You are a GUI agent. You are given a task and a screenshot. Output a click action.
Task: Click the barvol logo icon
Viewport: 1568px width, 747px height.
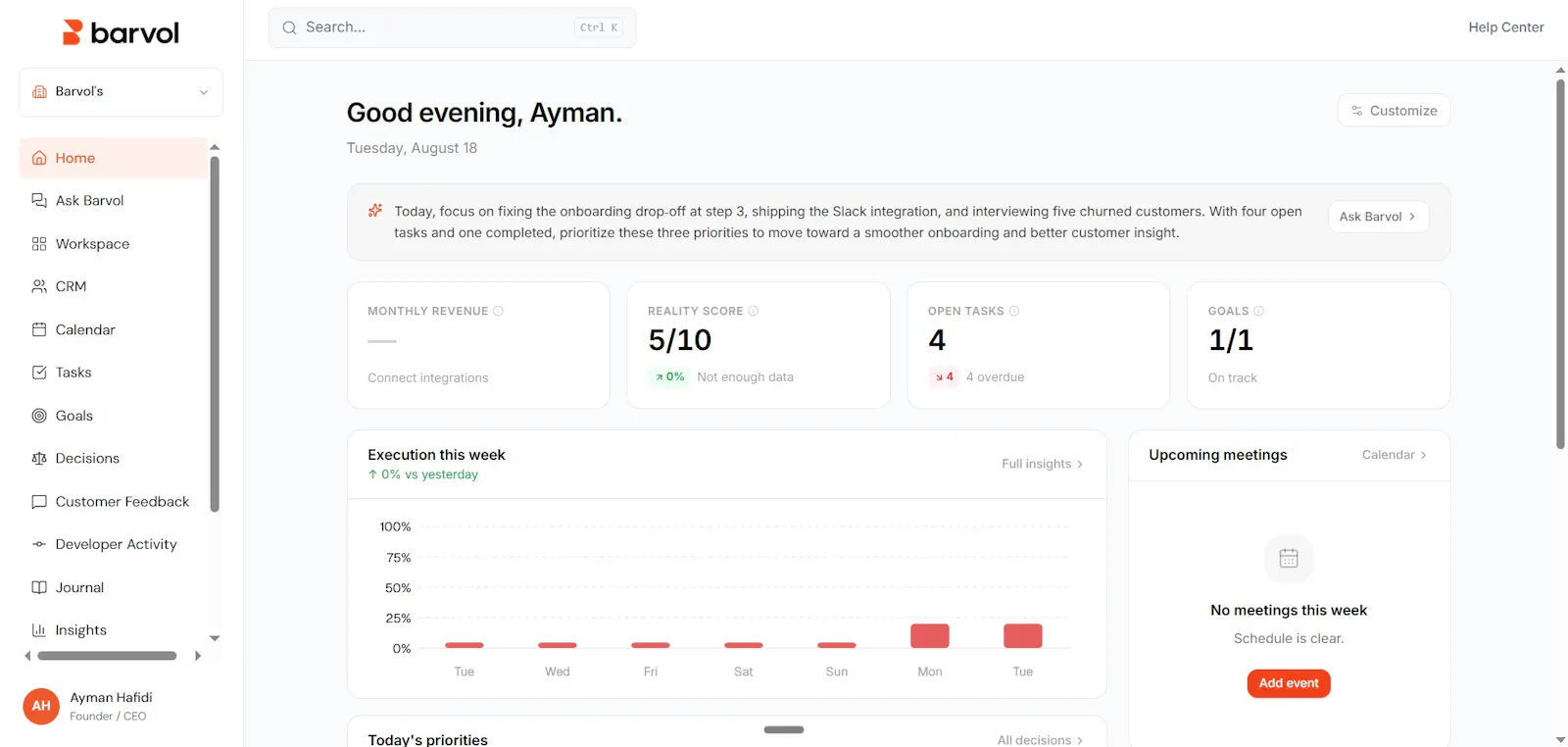pyautogui.click(x=72, y=32)
